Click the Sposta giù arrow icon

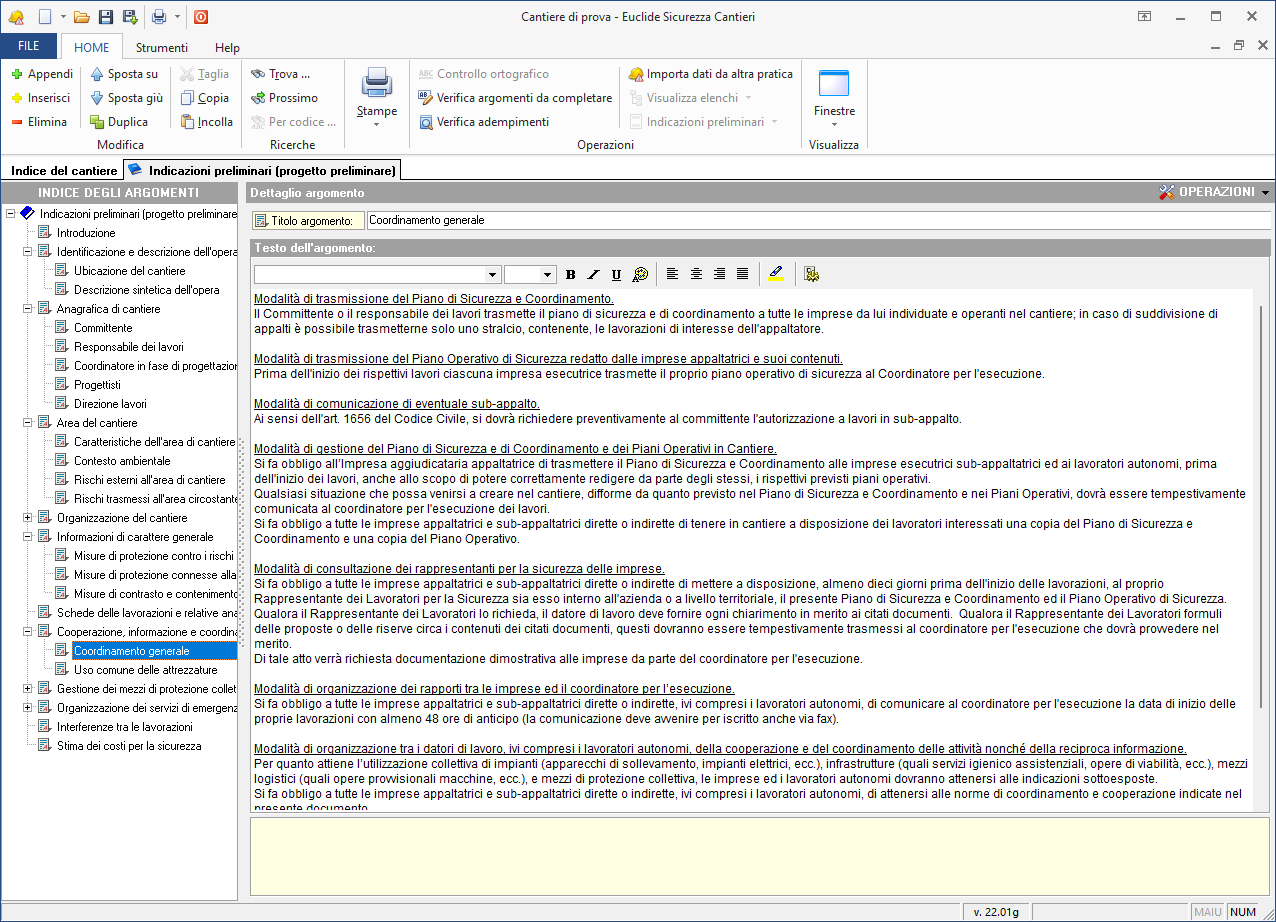pos(97,98)
